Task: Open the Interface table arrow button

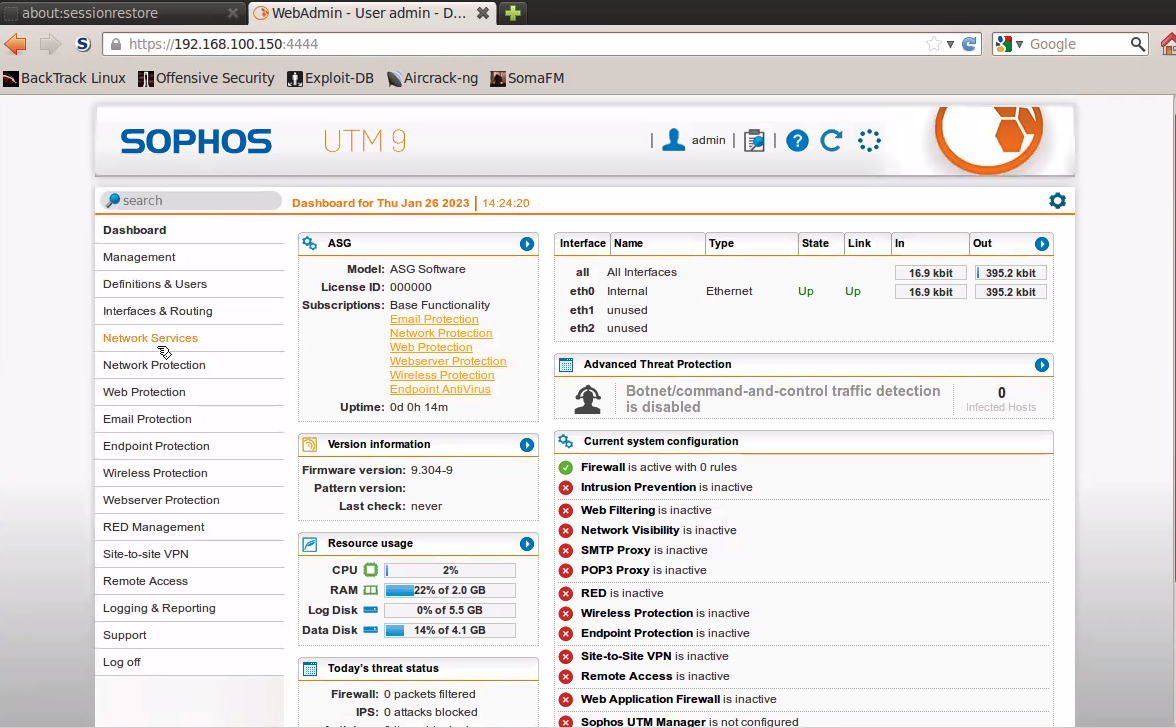Action: [1042, 244]
